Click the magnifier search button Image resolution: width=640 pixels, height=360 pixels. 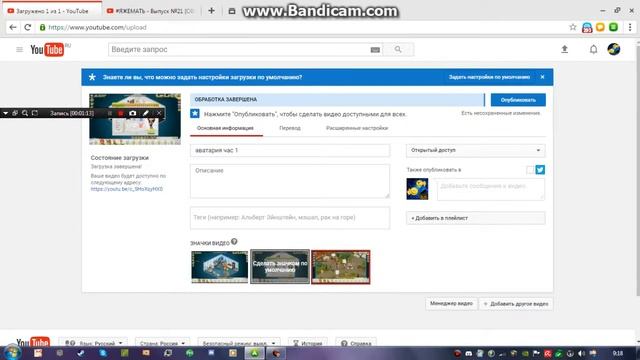click(x=398, y=49)
